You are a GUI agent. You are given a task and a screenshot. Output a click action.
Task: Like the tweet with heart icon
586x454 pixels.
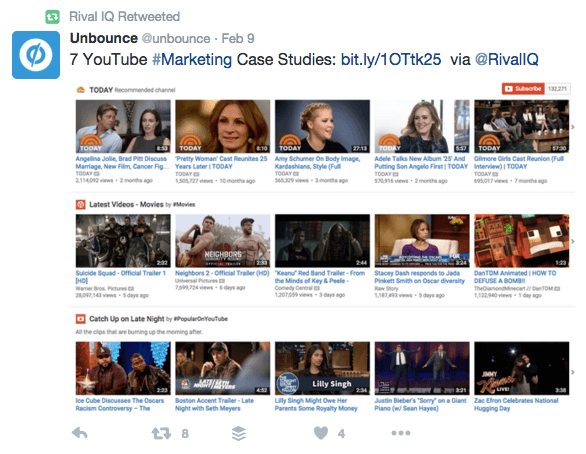(321, 433)
